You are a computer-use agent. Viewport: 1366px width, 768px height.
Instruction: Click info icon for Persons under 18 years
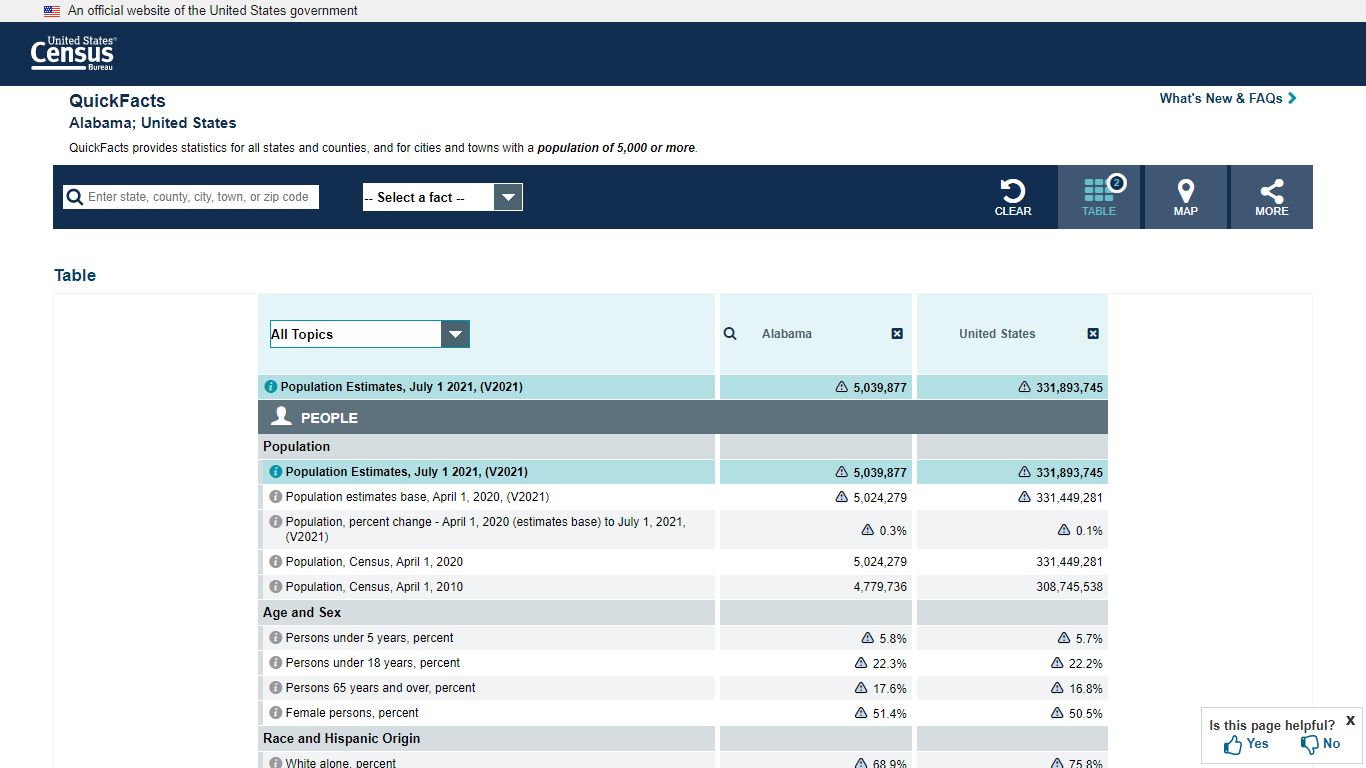(x=276, y=663)
